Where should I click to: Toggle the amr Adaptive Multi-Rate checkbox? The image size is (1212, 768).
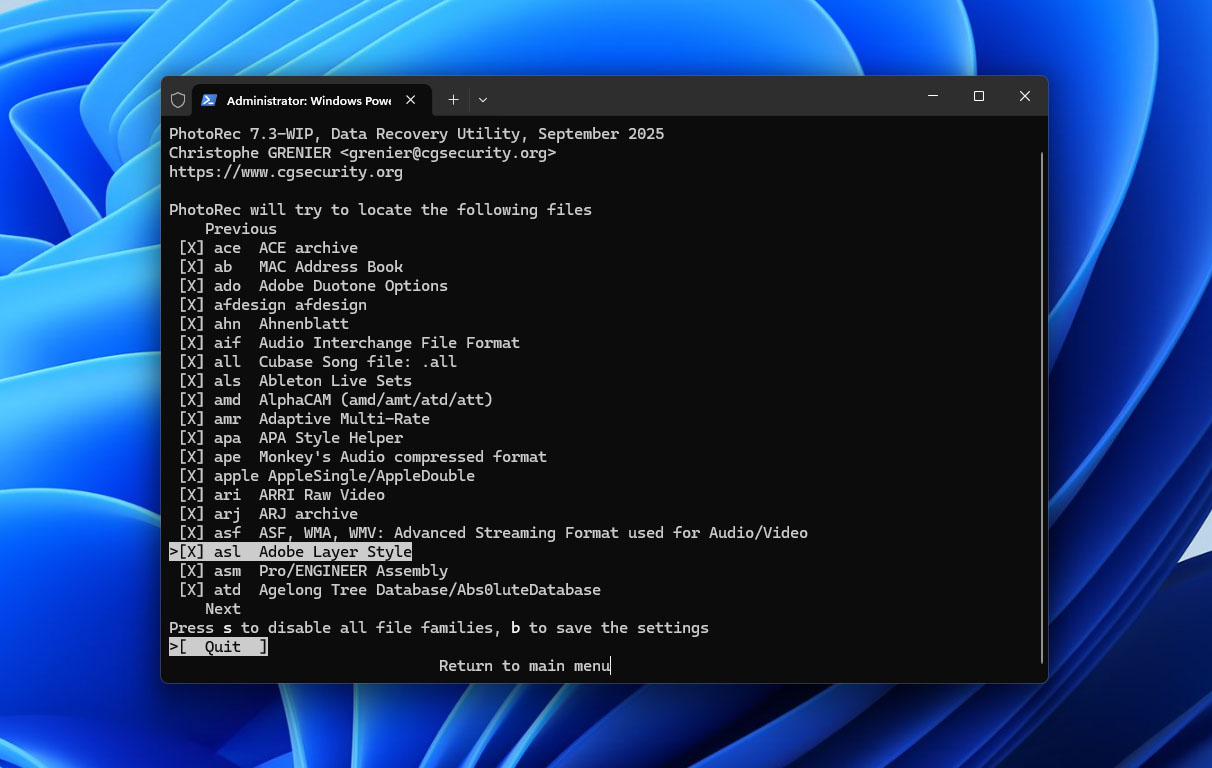point(191,419)
